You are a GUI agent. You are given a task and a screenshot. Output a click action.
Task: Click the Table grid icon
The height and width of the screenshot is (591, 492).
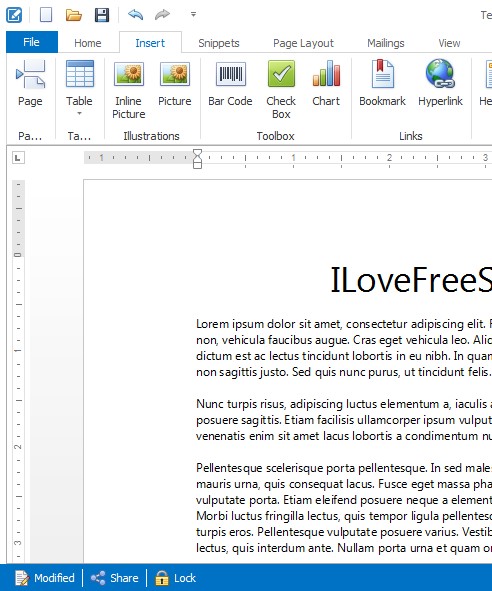(x=80, y=74)
